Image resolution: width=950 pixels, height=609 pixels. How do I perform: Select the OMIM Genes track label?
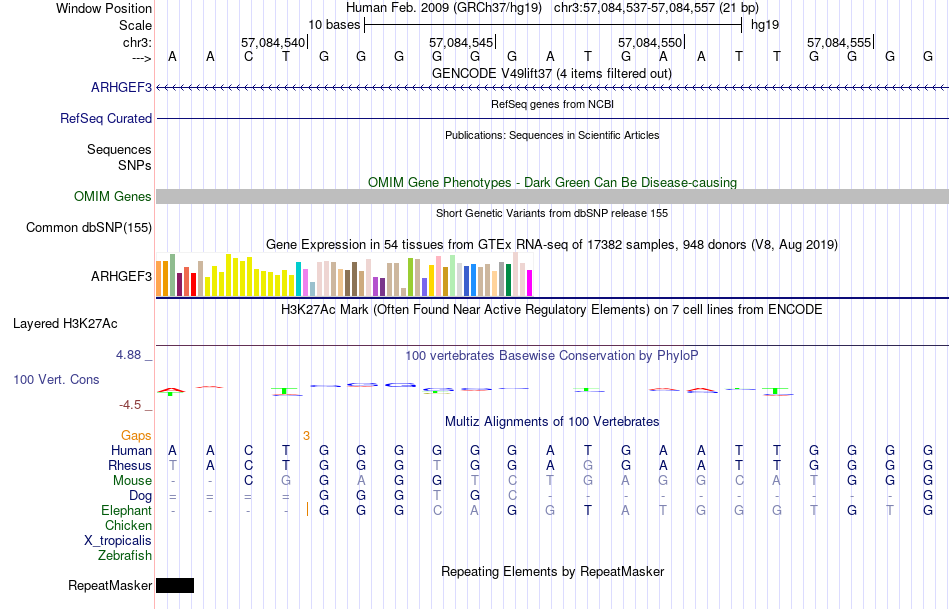(113, 196)
